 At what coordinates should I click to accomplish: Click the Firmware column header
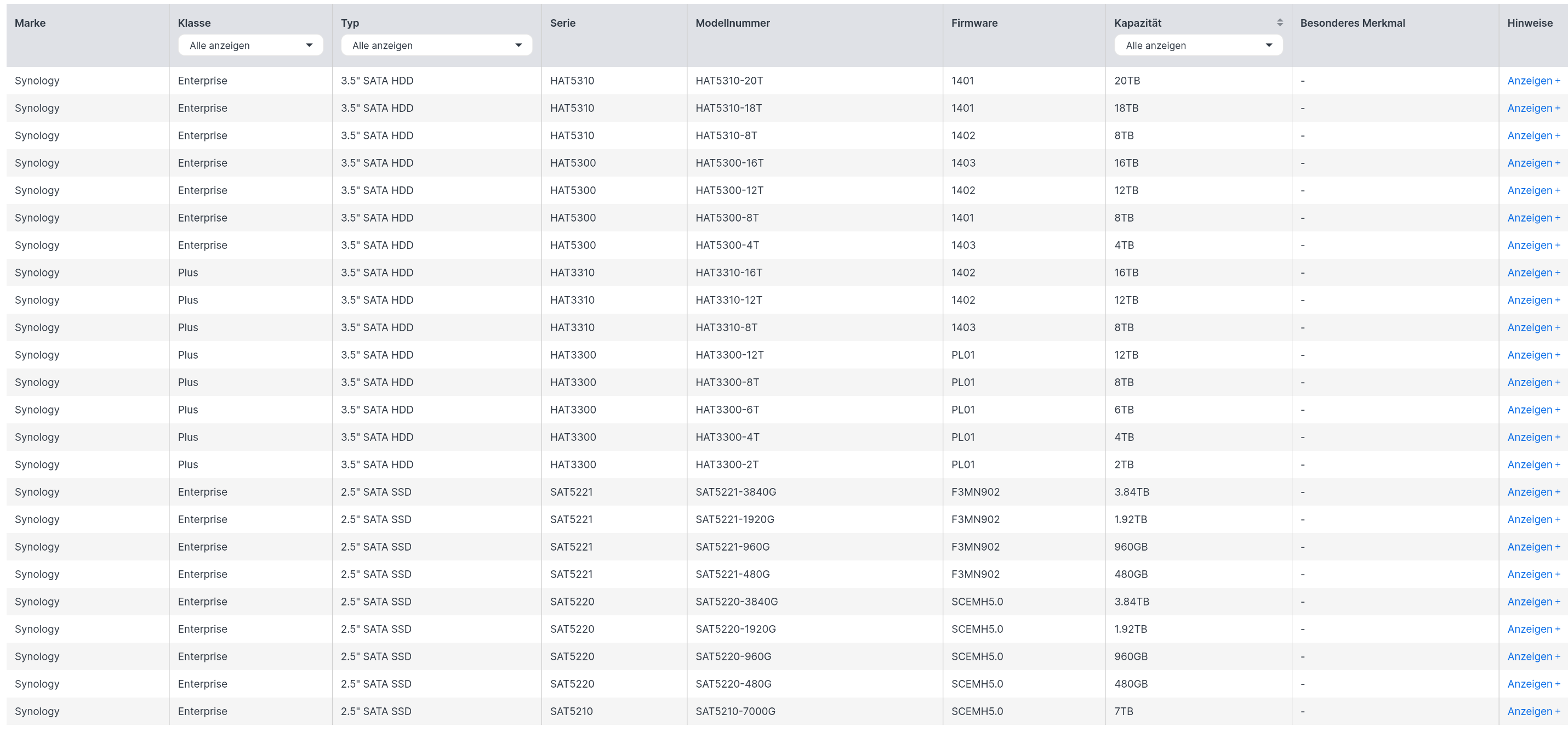coord(974,23)
